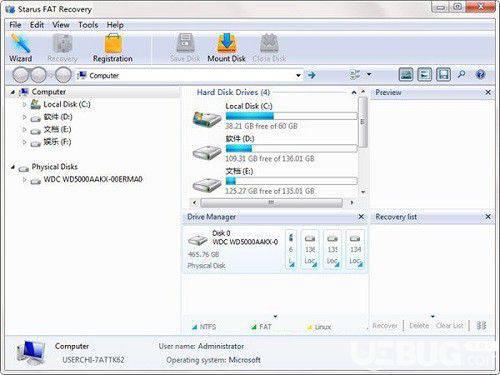Image resolution: width=500 pixels, height=375 pixels.
Task: Close the Drive Manager panel
Action: pos(361,217)
